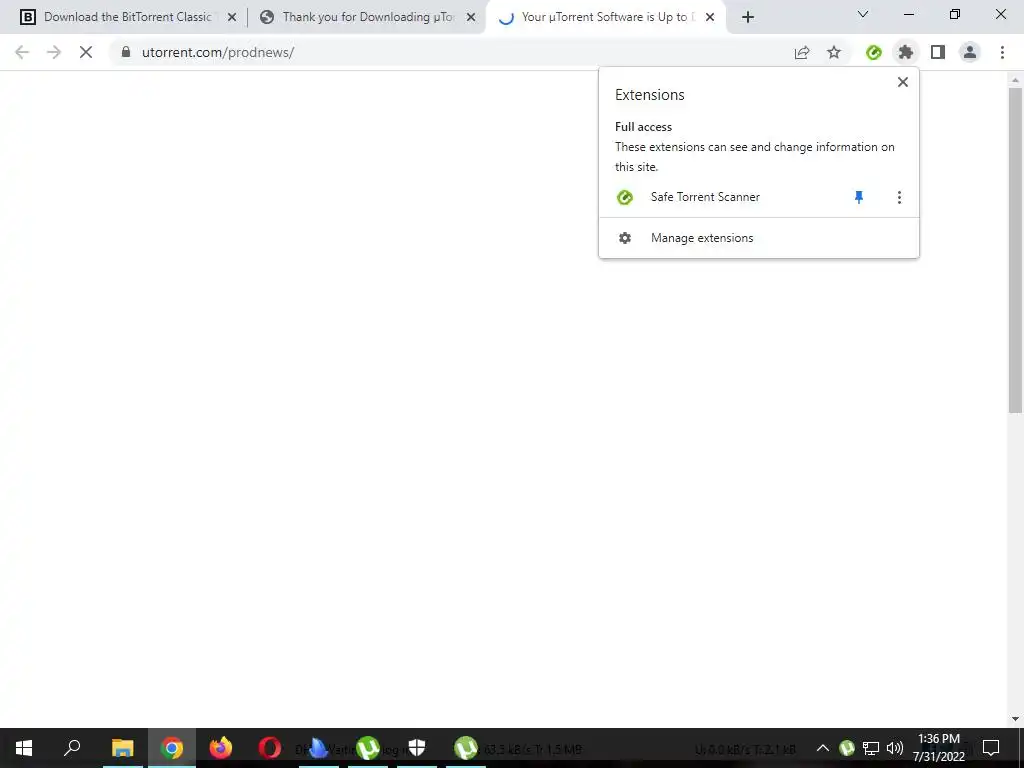Image resolution: width=1024 pixels, height=768 pixels.
Task: Click the Safe Torrent Scanner toolbar icon
Action: click(x=874, y=52)
